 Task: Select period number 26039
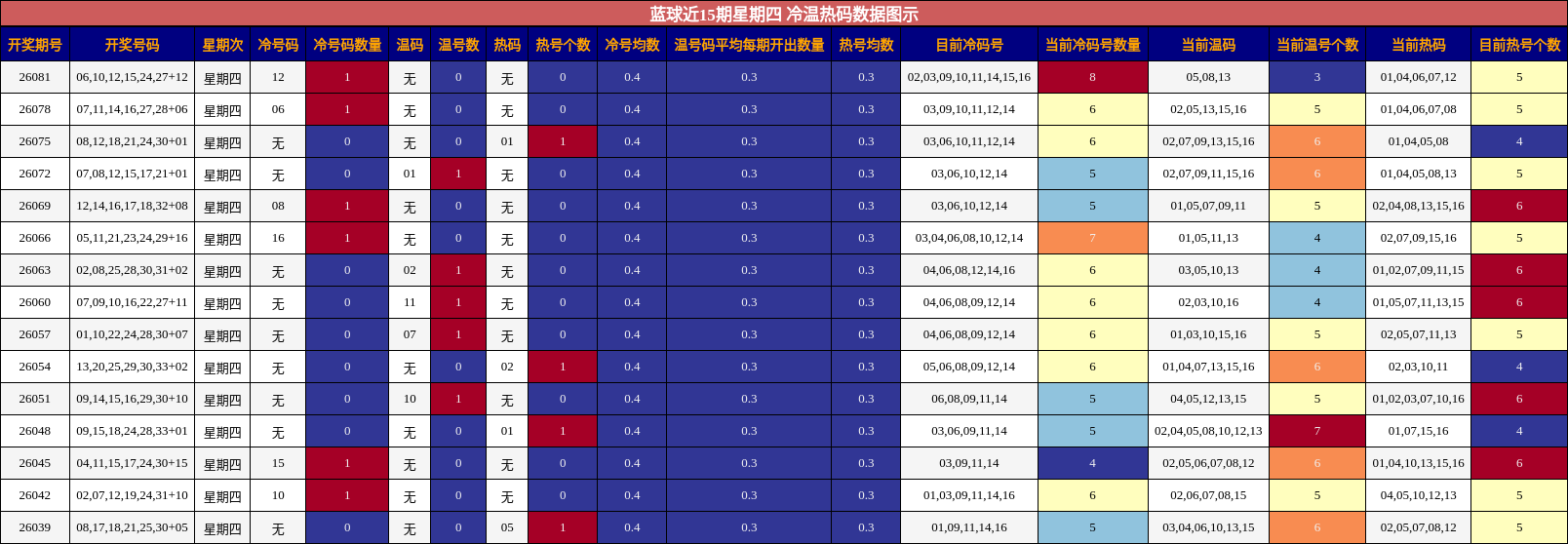[x=35, y=527]
